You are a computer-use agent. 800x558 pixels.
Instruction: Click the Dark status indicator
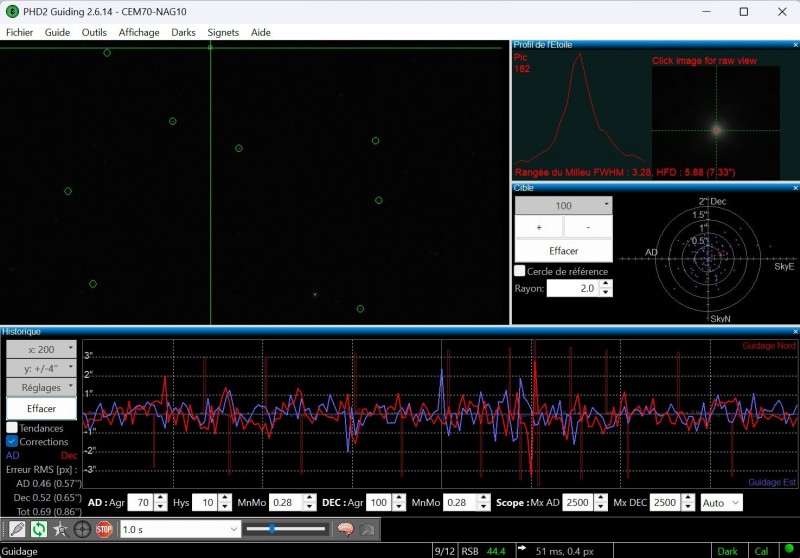[x=727, y=551]
